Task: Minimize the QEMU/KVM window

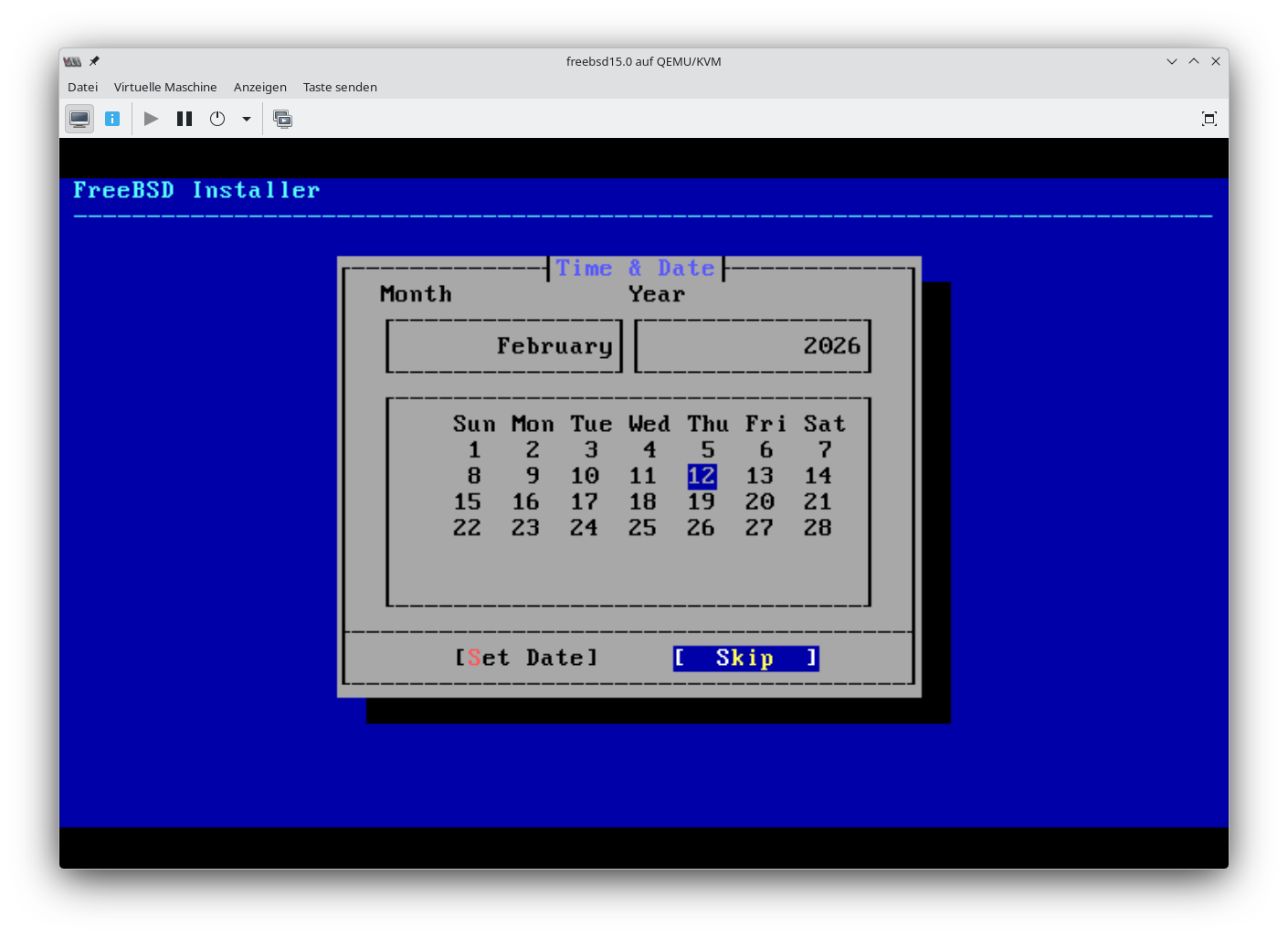Action: point(1172,61)
